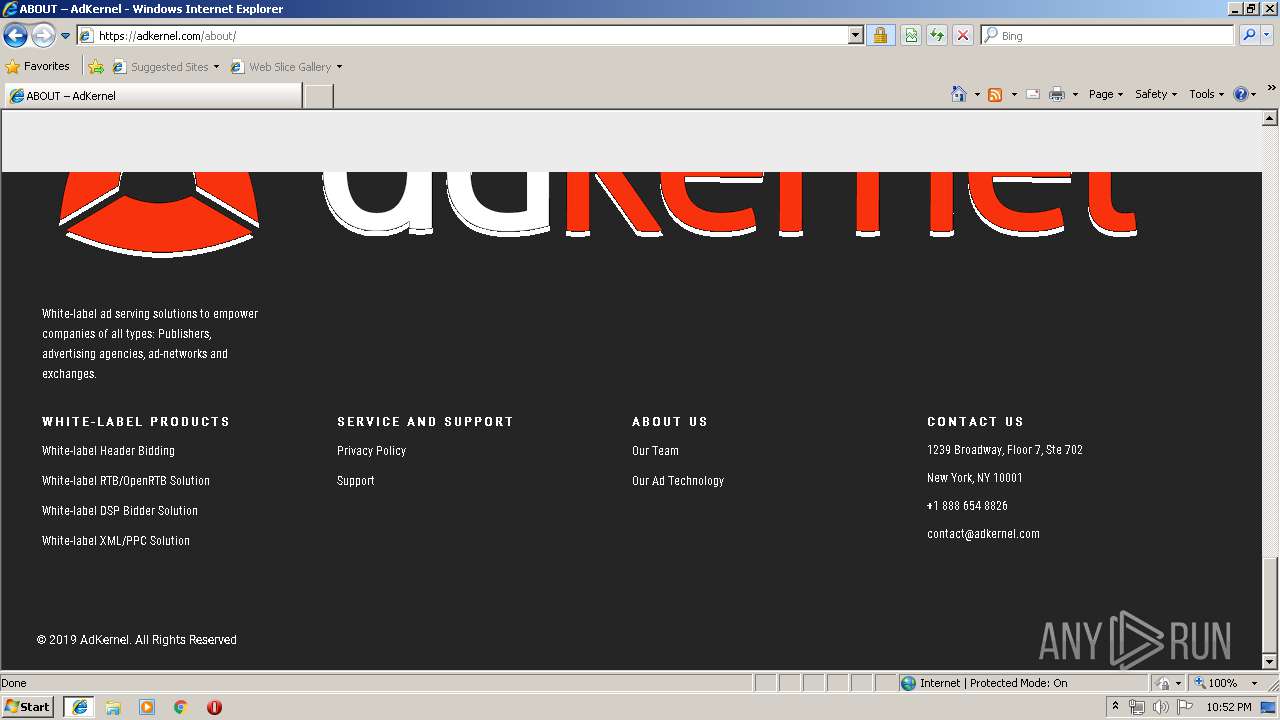Click the browser Forward arrow button
Image resolution: width=1280 pixels, height=720 pixels.
pos(43,36)
